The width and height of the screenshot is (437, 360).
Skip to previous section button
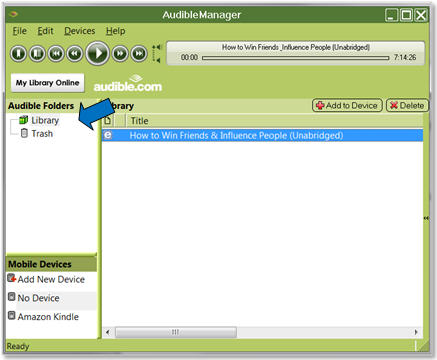pyautogui.click(x=56, y=53)
